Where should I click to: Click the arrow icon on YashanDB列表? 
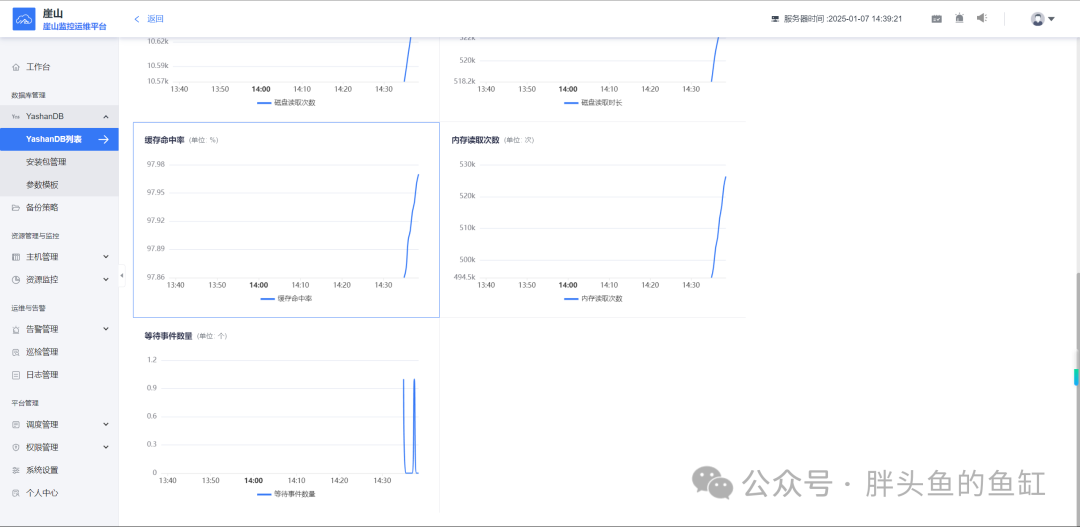click(x=103, y=139)
